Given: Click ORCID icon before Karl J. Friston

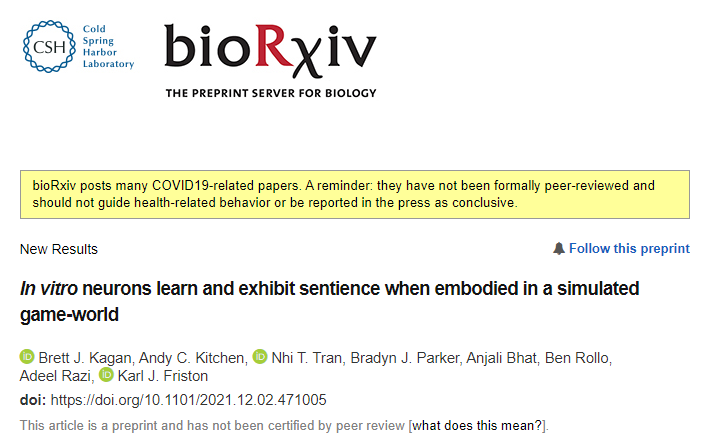Looking at the screenshot, I should [x=106, y=377].
